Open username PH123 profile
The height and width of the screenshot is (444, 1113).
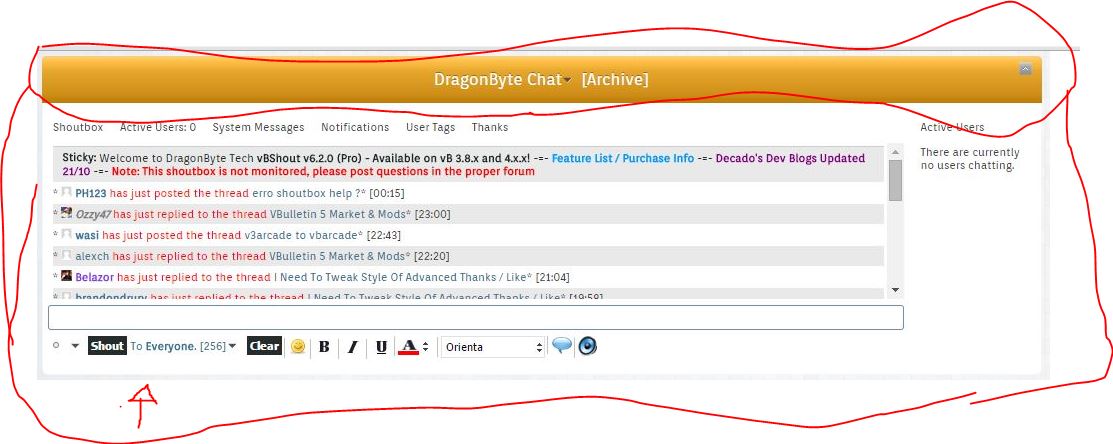[x=91, y=193]
